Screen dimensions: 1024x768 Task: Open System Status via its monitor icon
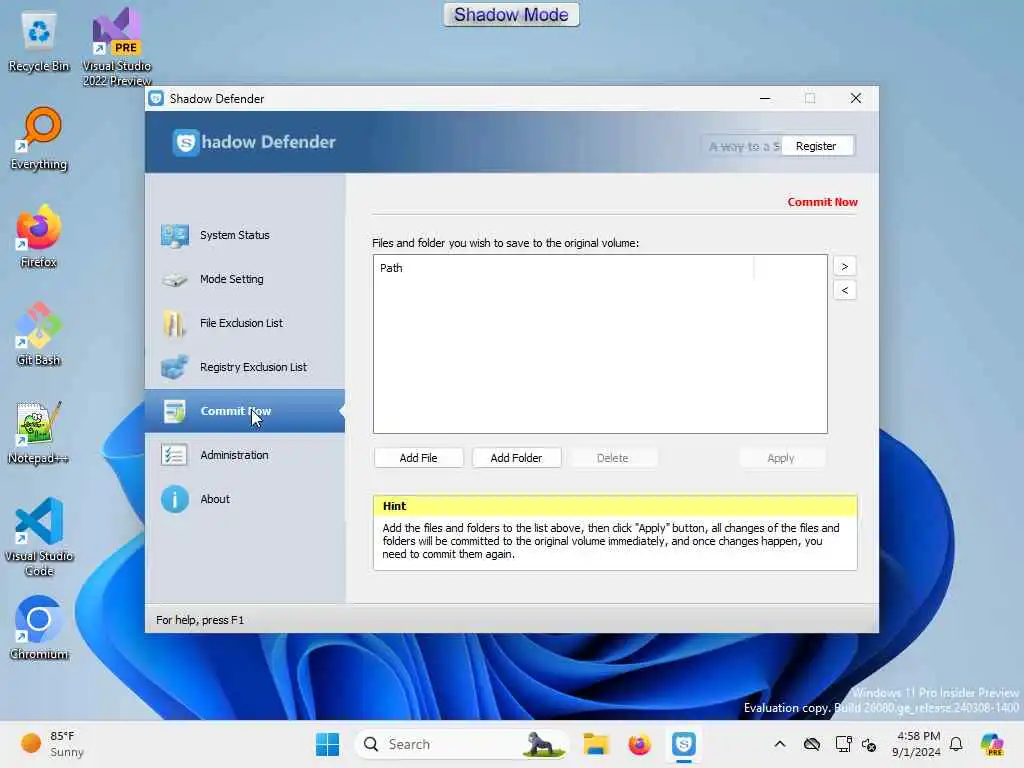(x=175, y=236)
